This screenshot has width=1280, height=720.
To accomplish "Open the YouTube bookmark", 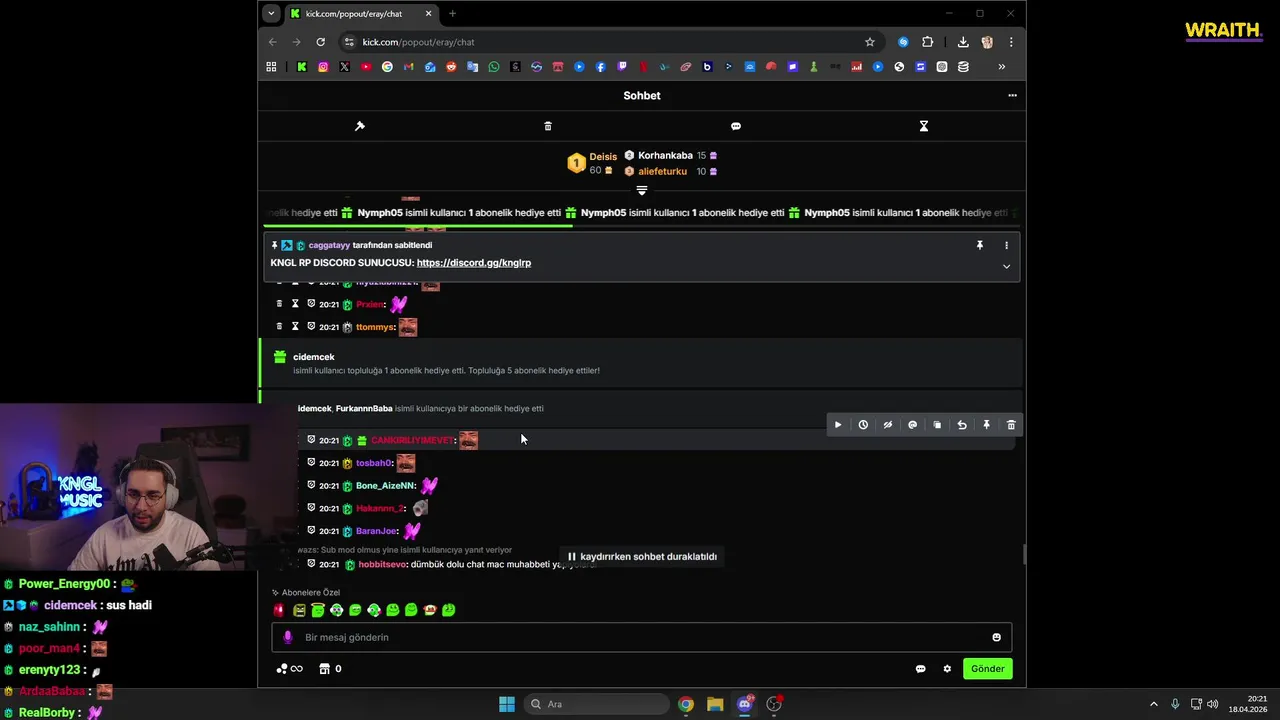I will 366,67.
